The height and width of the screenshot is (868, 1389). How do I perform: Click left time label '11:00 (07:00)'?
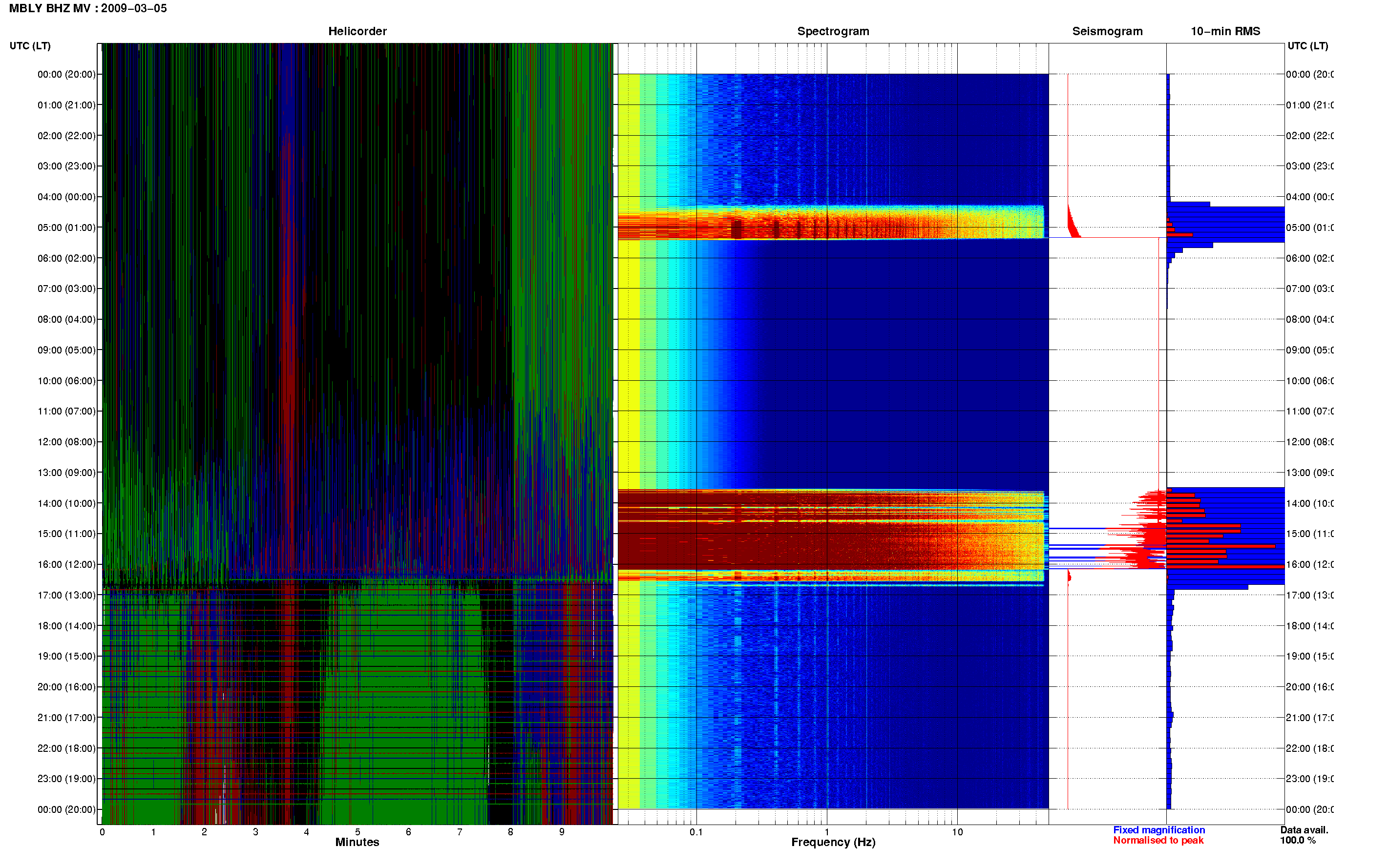click(66, 411)
